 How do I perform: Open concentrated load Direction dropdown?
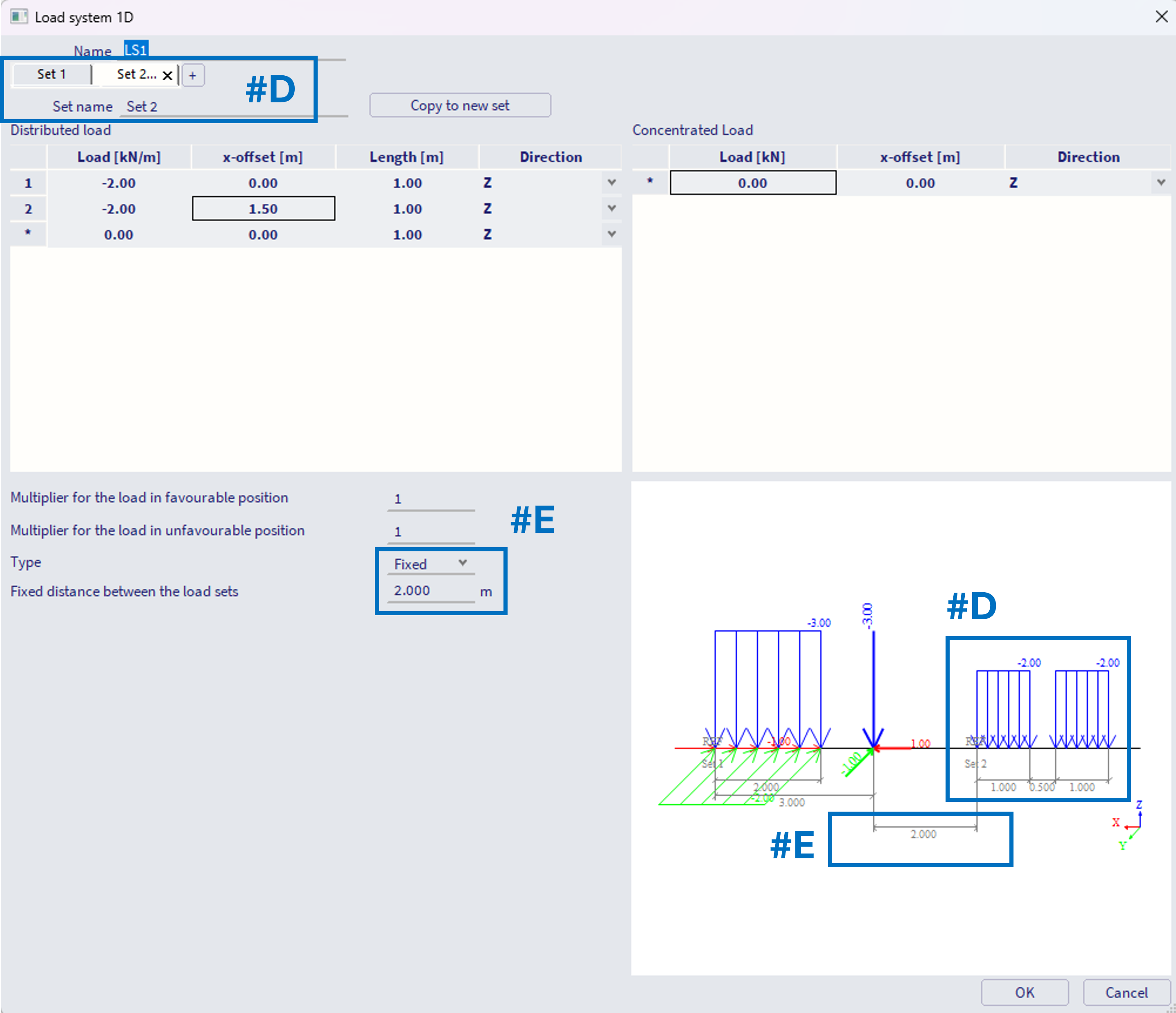[1161, 183]
